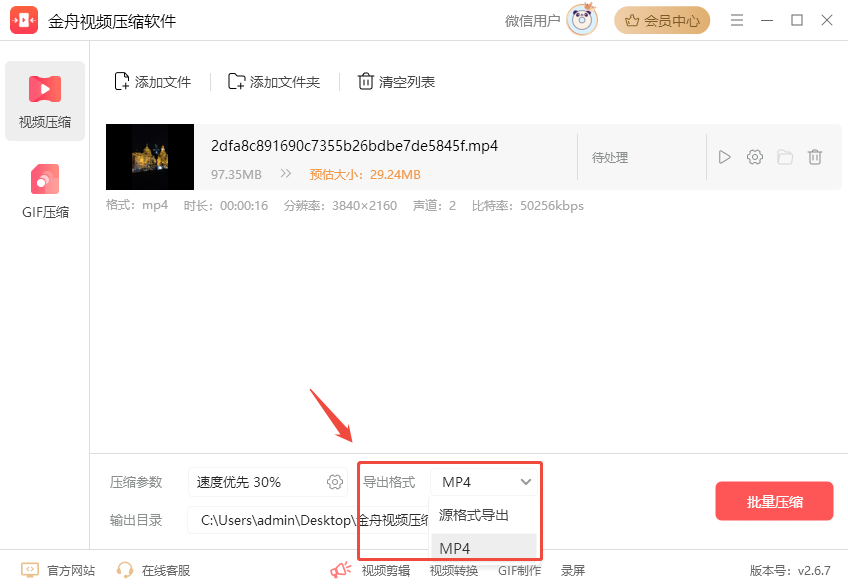
Task: Play the listed mp4 video
Action: pos(724,157)
